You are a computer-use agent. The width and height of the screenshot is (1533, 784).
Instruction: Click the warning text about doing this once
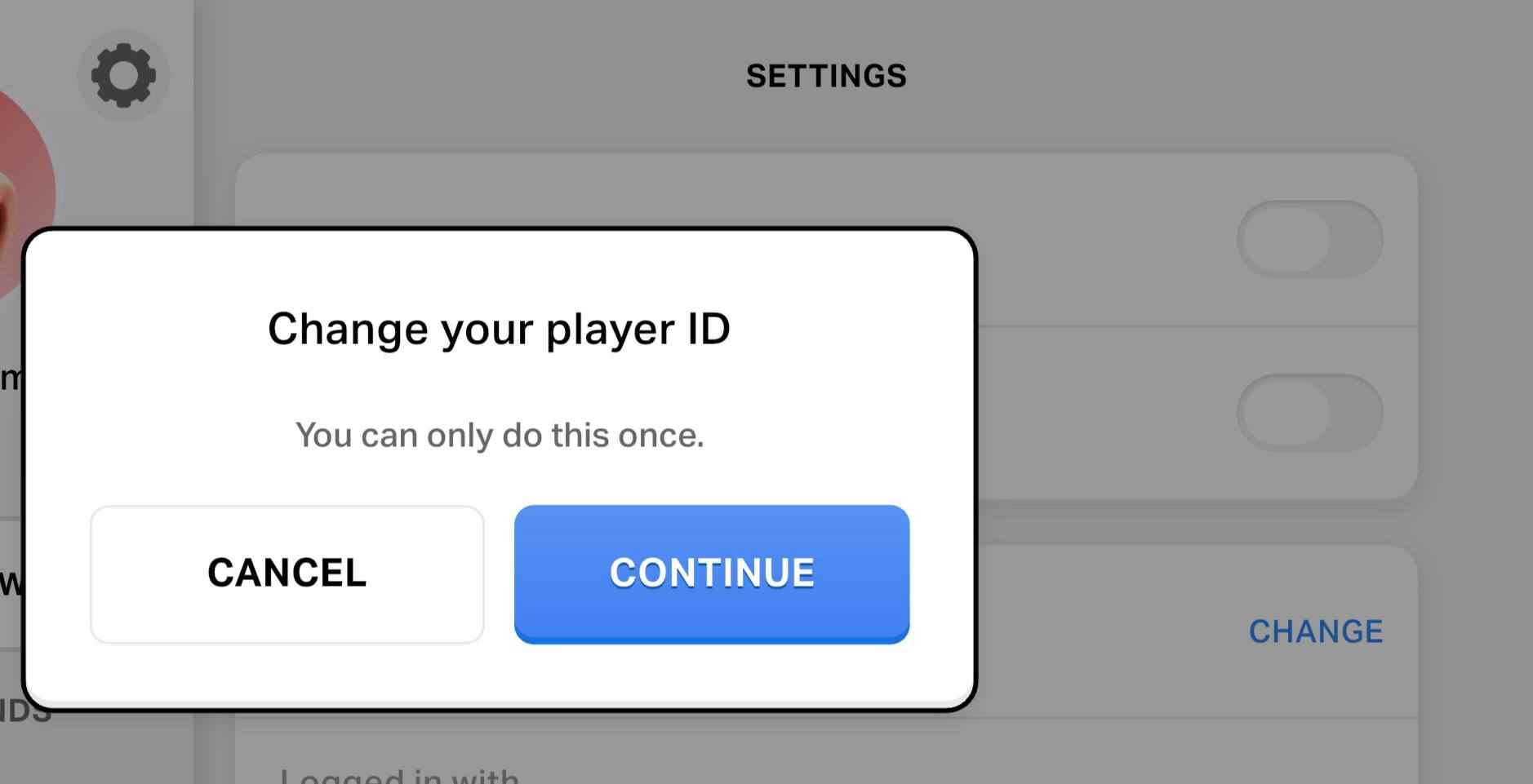(500, 435)
